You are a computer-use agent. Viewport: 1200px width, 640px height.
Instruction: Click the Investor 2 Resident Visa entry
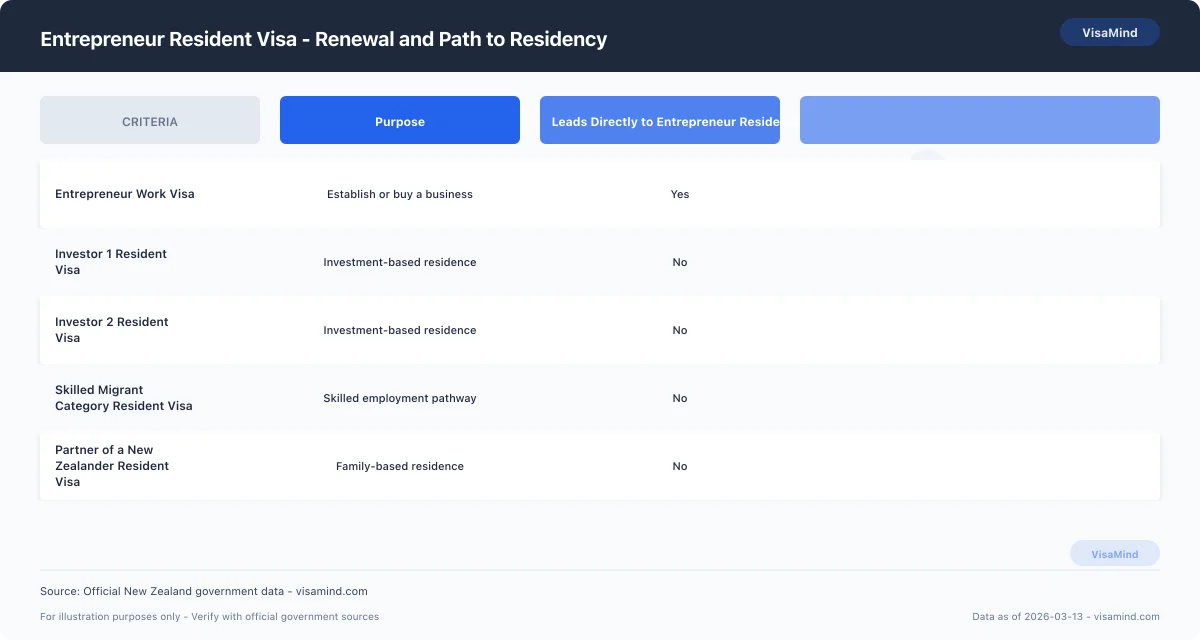pyautogui.click(x=111, y=330)
